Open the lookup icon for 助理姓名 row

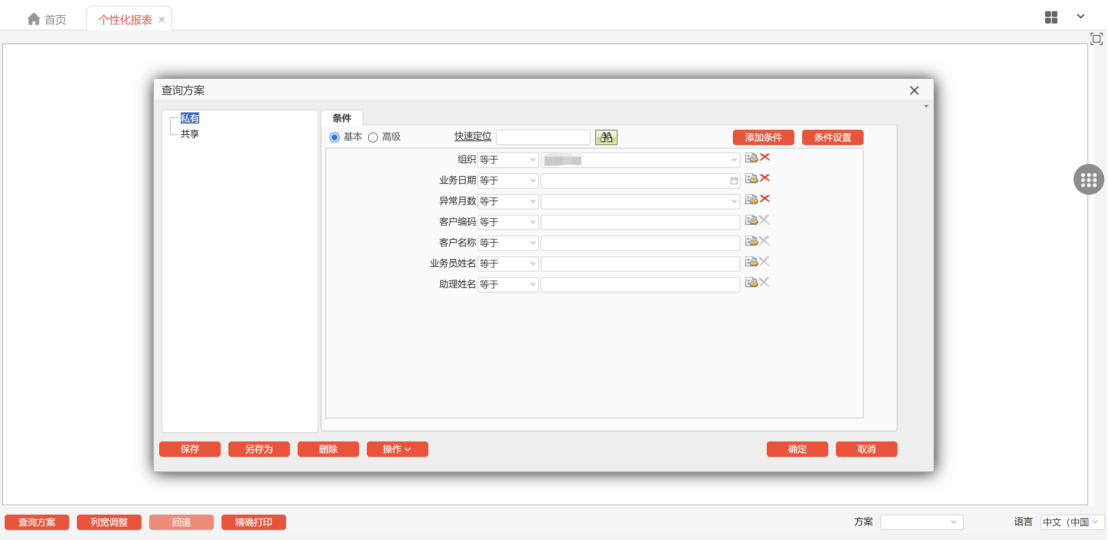pos(751,283)
